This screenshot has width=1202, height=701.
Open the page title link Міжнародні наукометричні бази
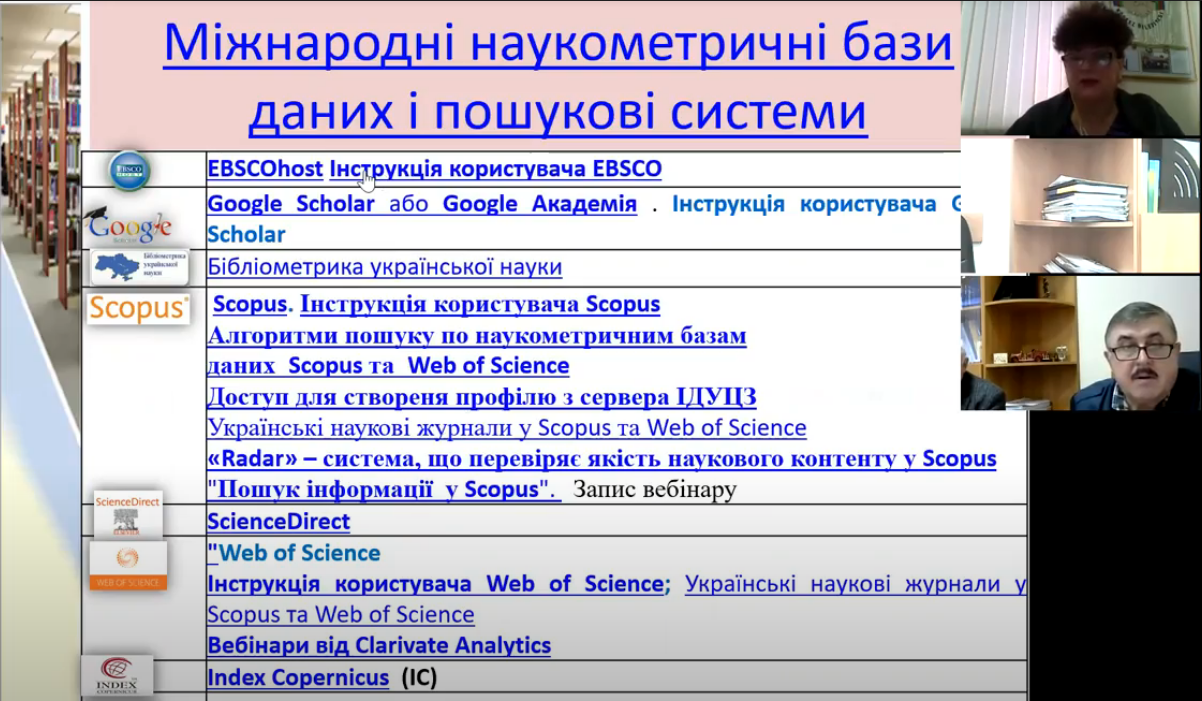pos(558,44)
